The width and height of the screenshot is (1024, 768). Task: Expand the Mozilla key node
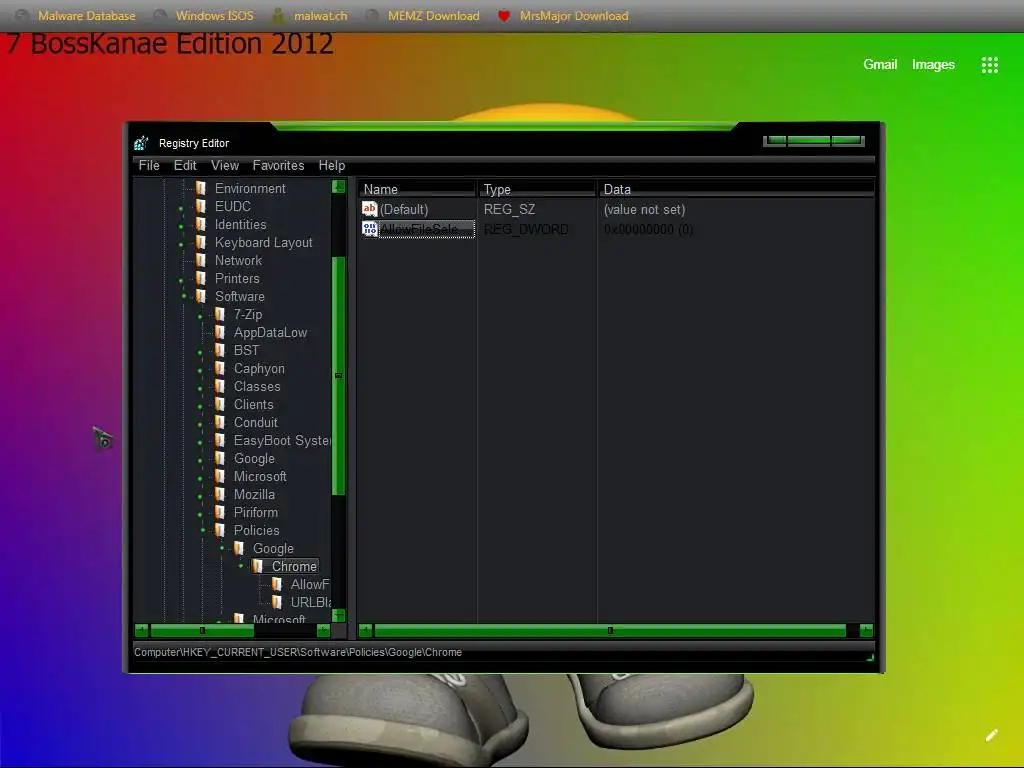[200, 496]
